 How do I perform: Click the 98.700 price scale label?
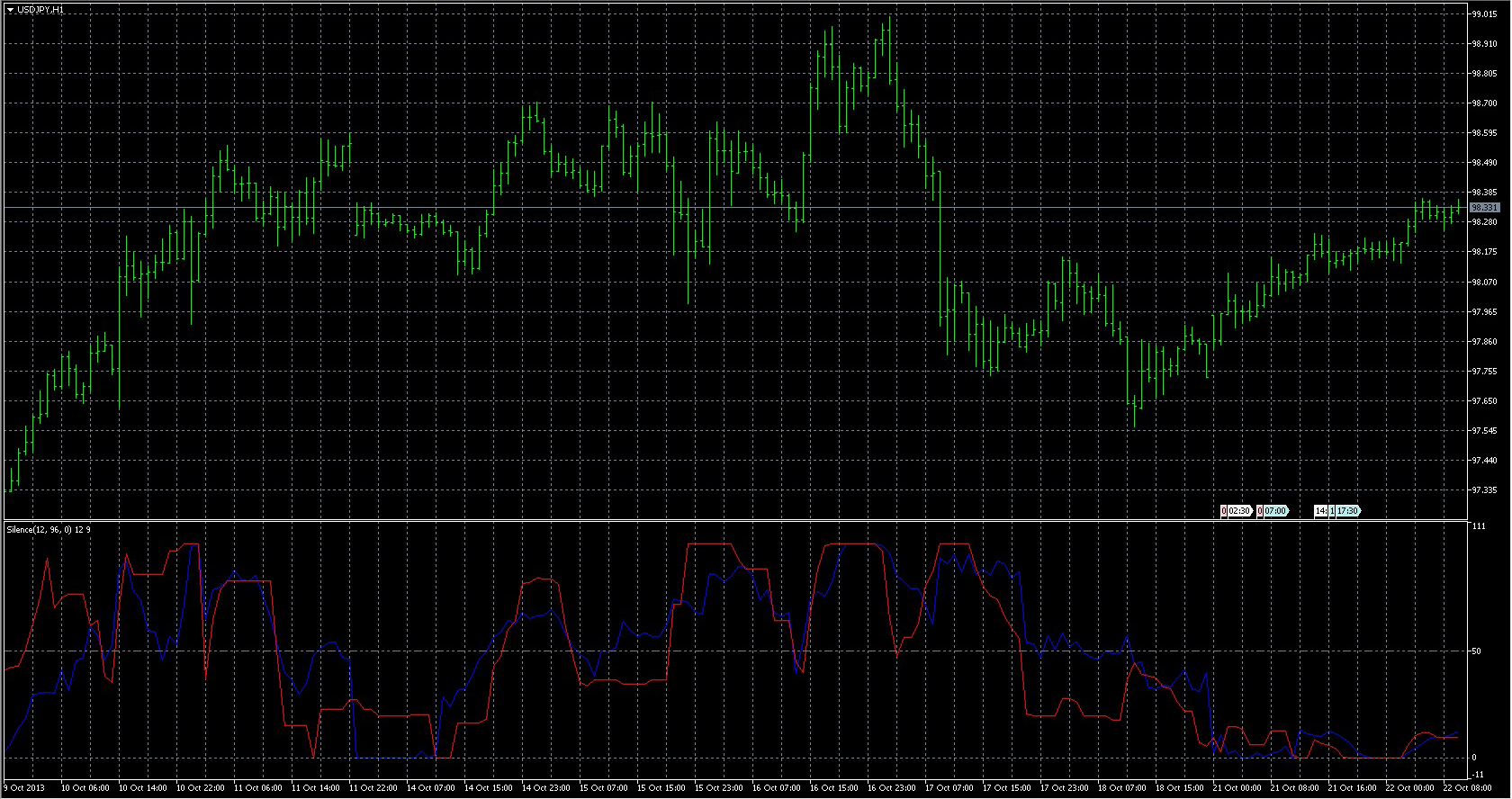pos(1484,103)
